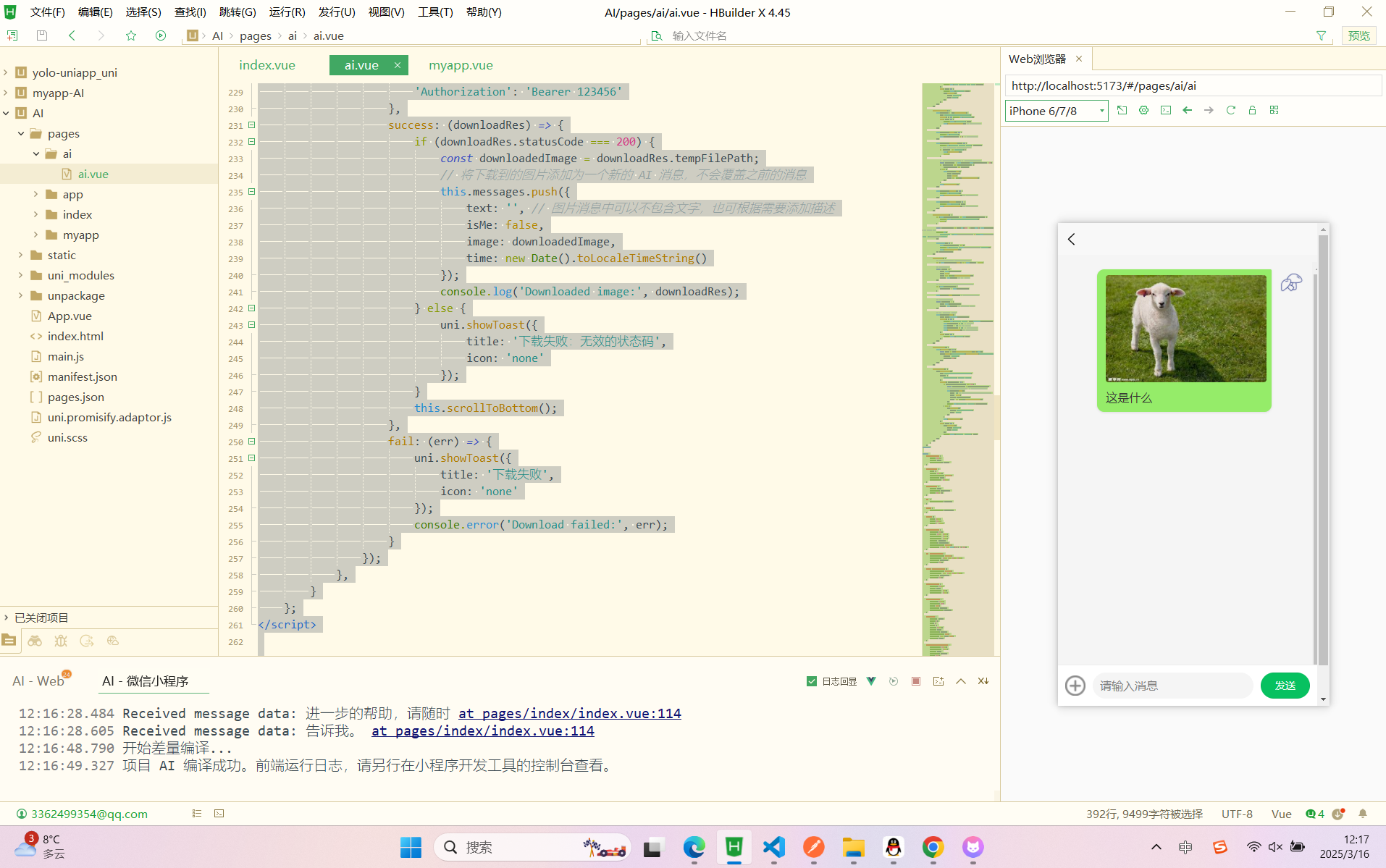Expand the uni_modules folder
The image size is (1386, 868).
tap(21, 275)
